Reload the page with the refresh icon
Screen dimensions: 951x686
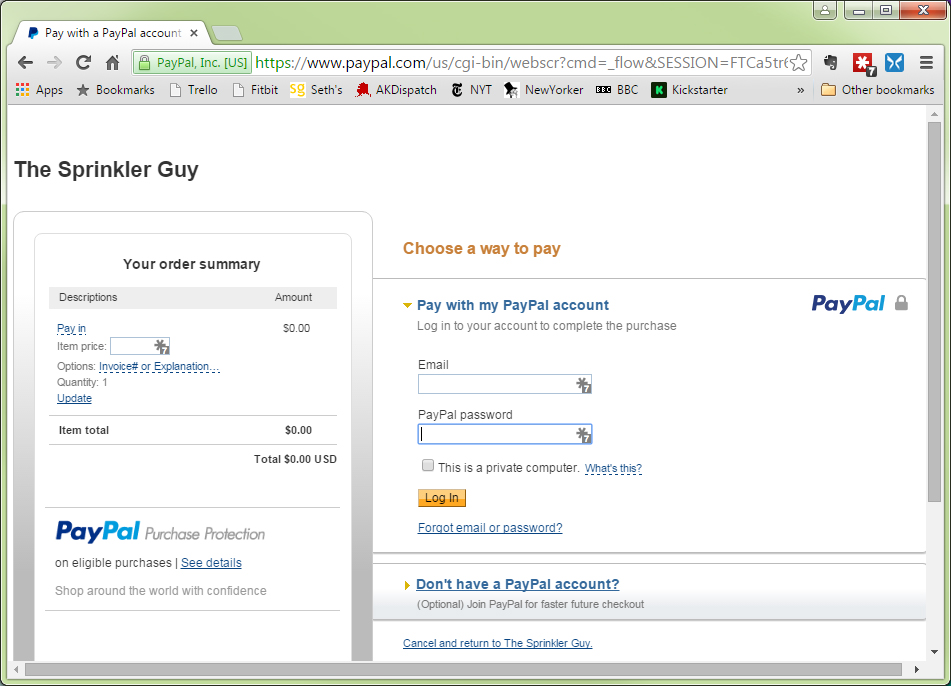[83, 62]
